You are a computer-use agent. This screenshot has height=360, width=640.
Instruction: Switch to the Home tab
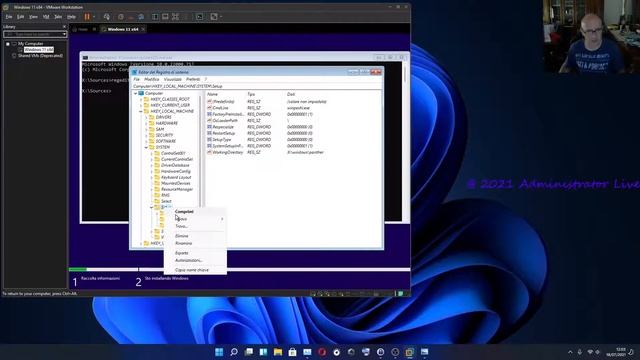click(83, 29)
